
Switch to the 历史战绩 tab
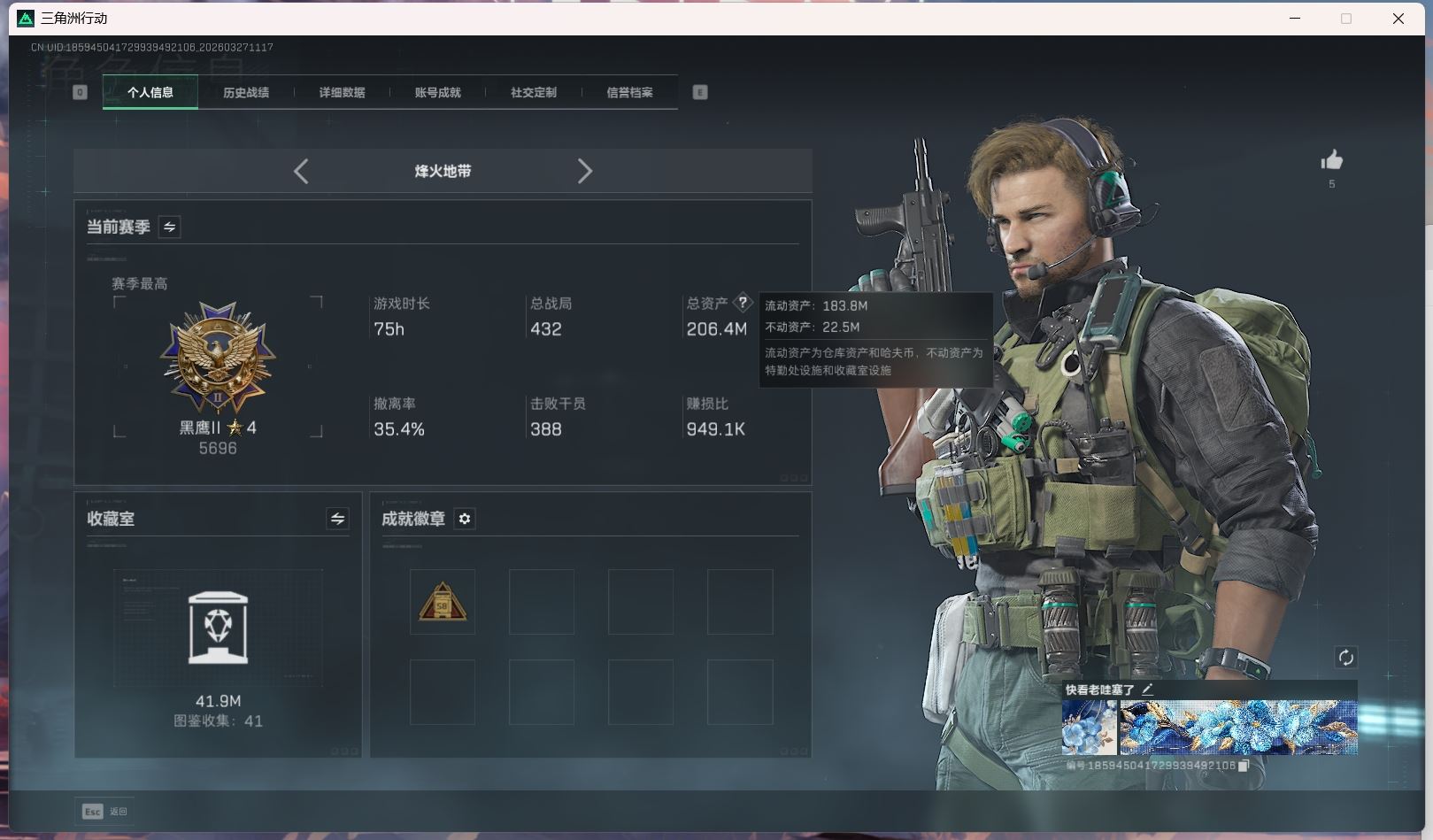[246, 92]
